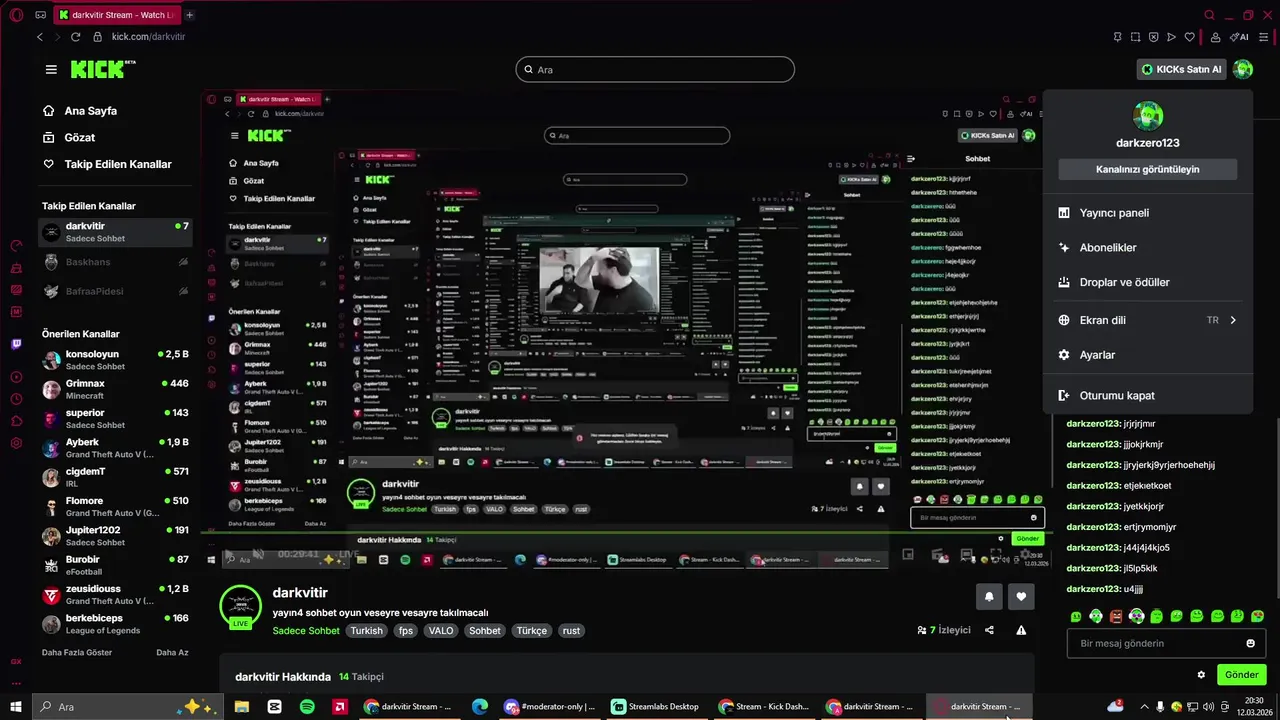Open the Kick hamburger sidebar menu
This screenshot has width=1280, height=720.
coord(51,69)
